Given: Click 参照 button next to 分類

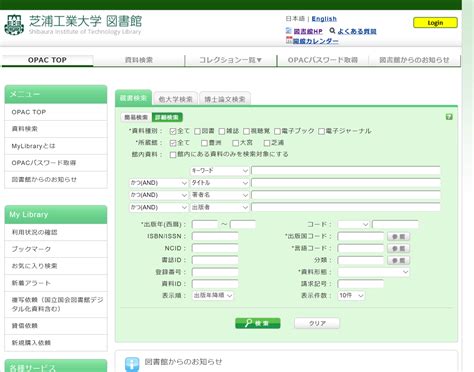Looking at the screenshot, I should pyautogui.click(x=398, y=260).
